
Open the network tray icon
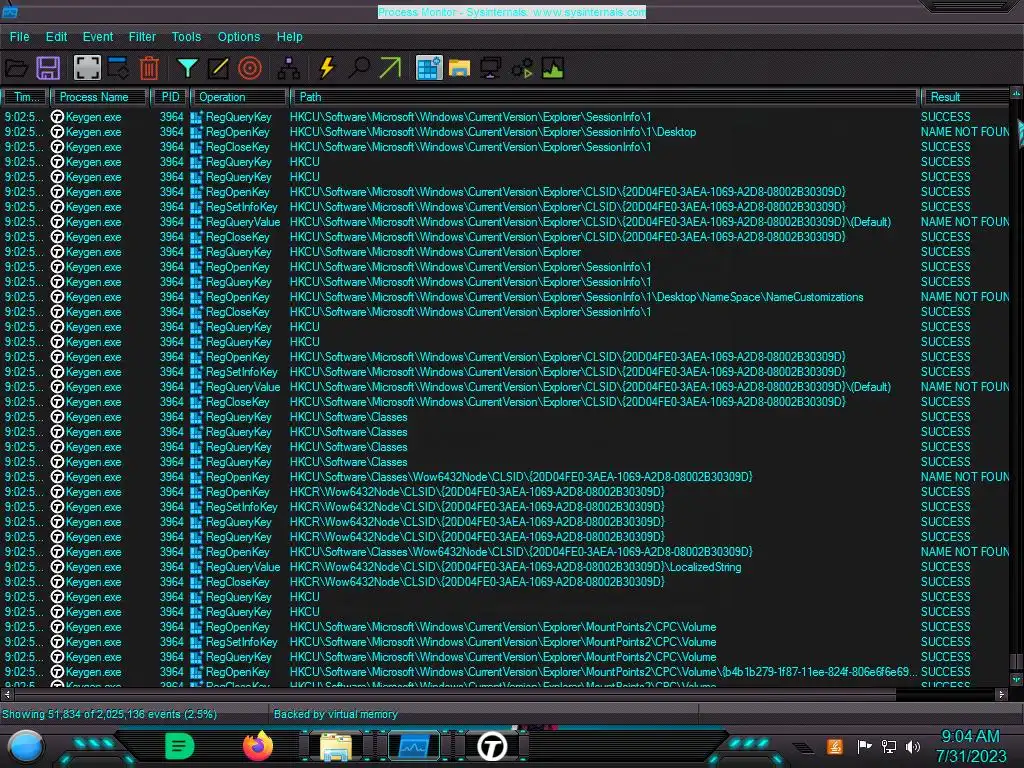click(x=889, y=746)
